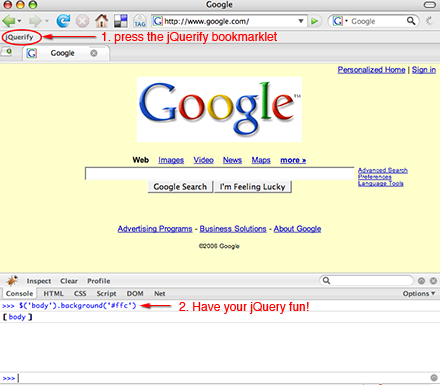
Task: Open the Firebug Options dropdown
Action: click(x=419, y=294)
